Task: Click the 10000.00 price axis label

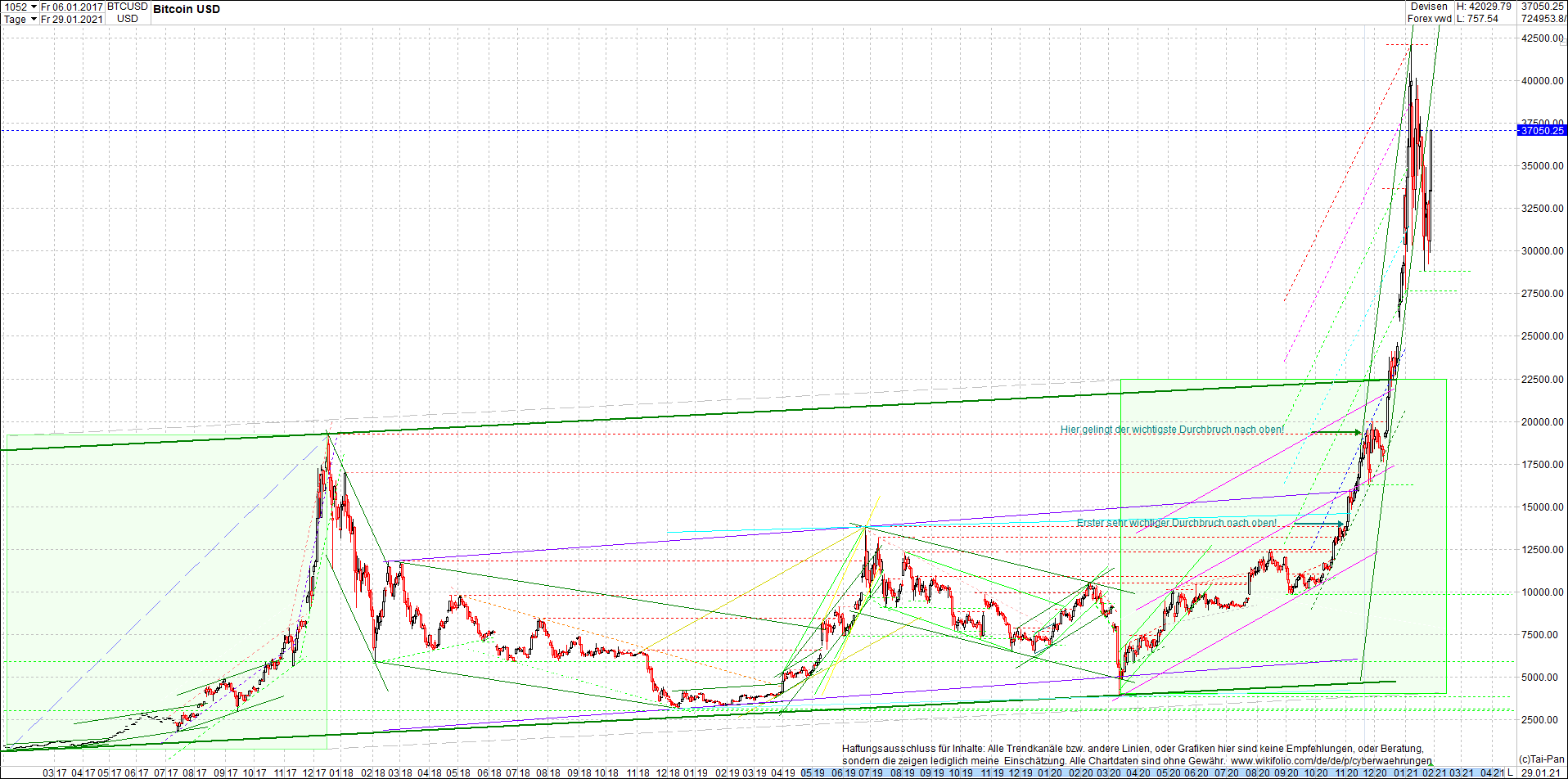Action: (x=1542, y=592)
